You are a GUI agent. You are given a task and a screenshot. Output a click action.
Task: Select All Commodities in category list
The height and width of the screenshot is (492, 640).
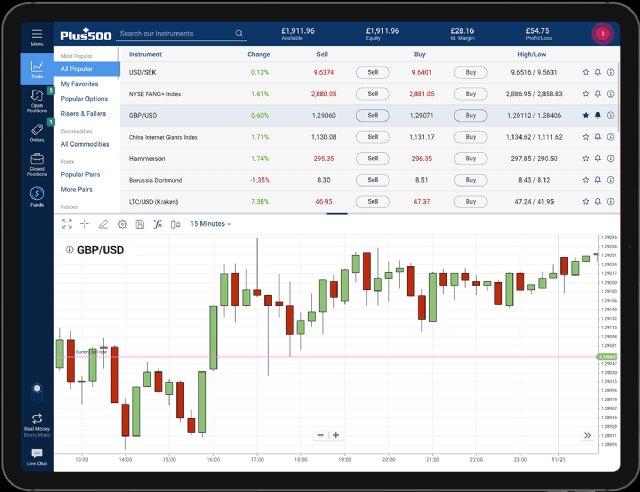(x=85, y=144)
